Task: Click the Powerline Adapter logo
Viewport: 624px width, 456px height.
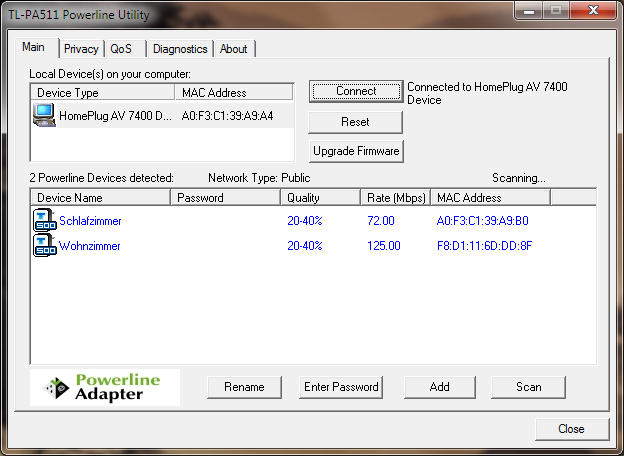Action: pos(105,387)
